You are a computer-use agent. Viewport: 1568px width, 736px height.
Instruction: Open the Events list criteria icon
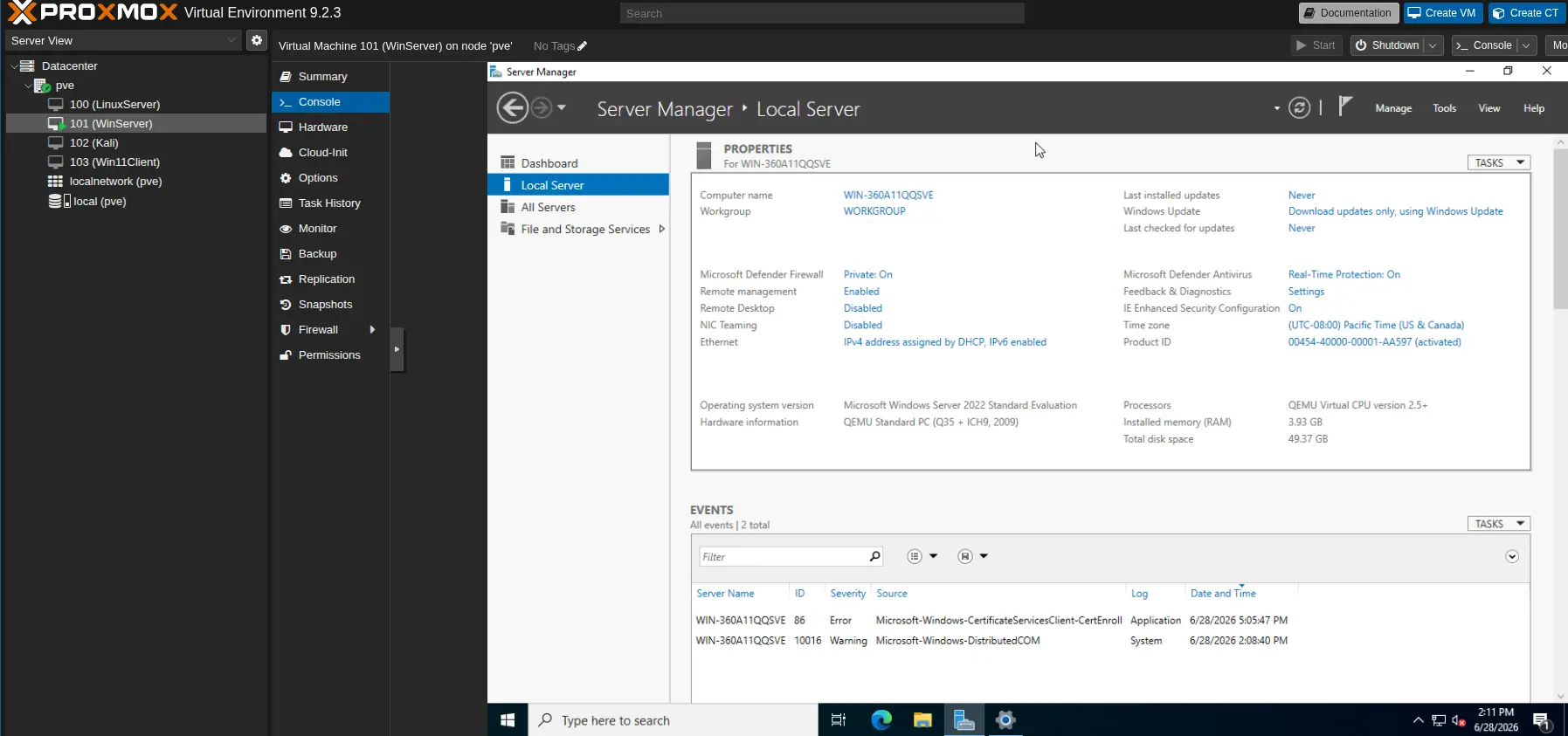click(915, 556)
